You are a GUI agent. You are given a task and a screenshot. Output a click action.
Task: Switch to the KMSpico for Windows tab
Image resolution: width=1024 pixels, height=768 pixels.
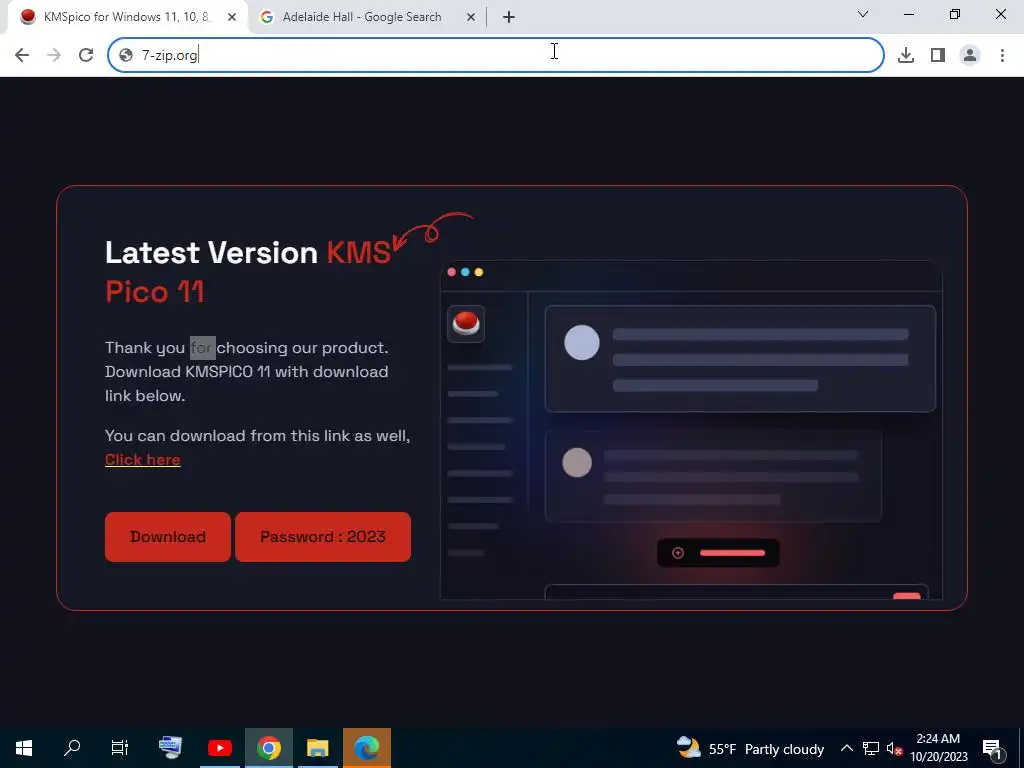[127, 17]
